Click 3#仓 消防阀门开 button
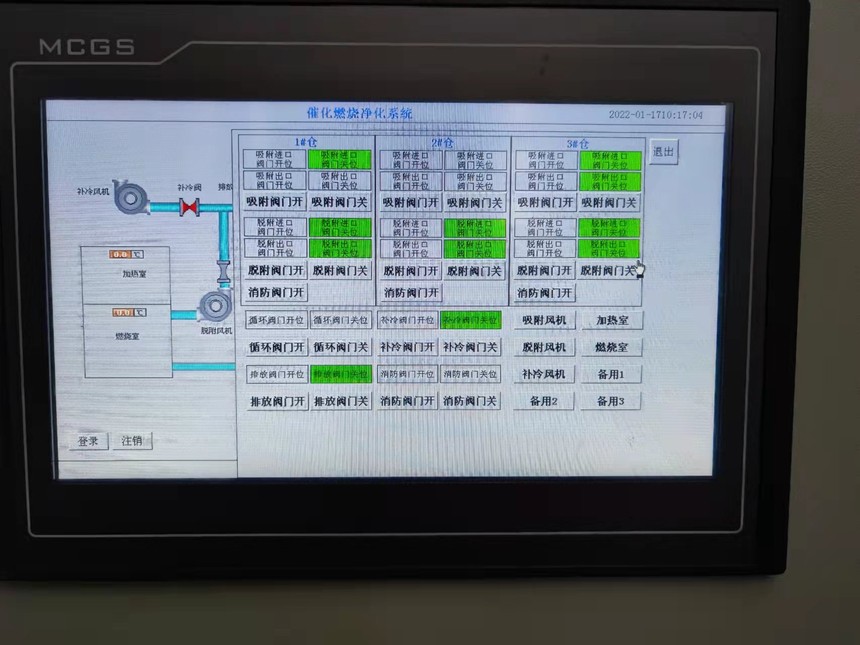Viewport: 860px width, 645px height. tap(545, 293)
